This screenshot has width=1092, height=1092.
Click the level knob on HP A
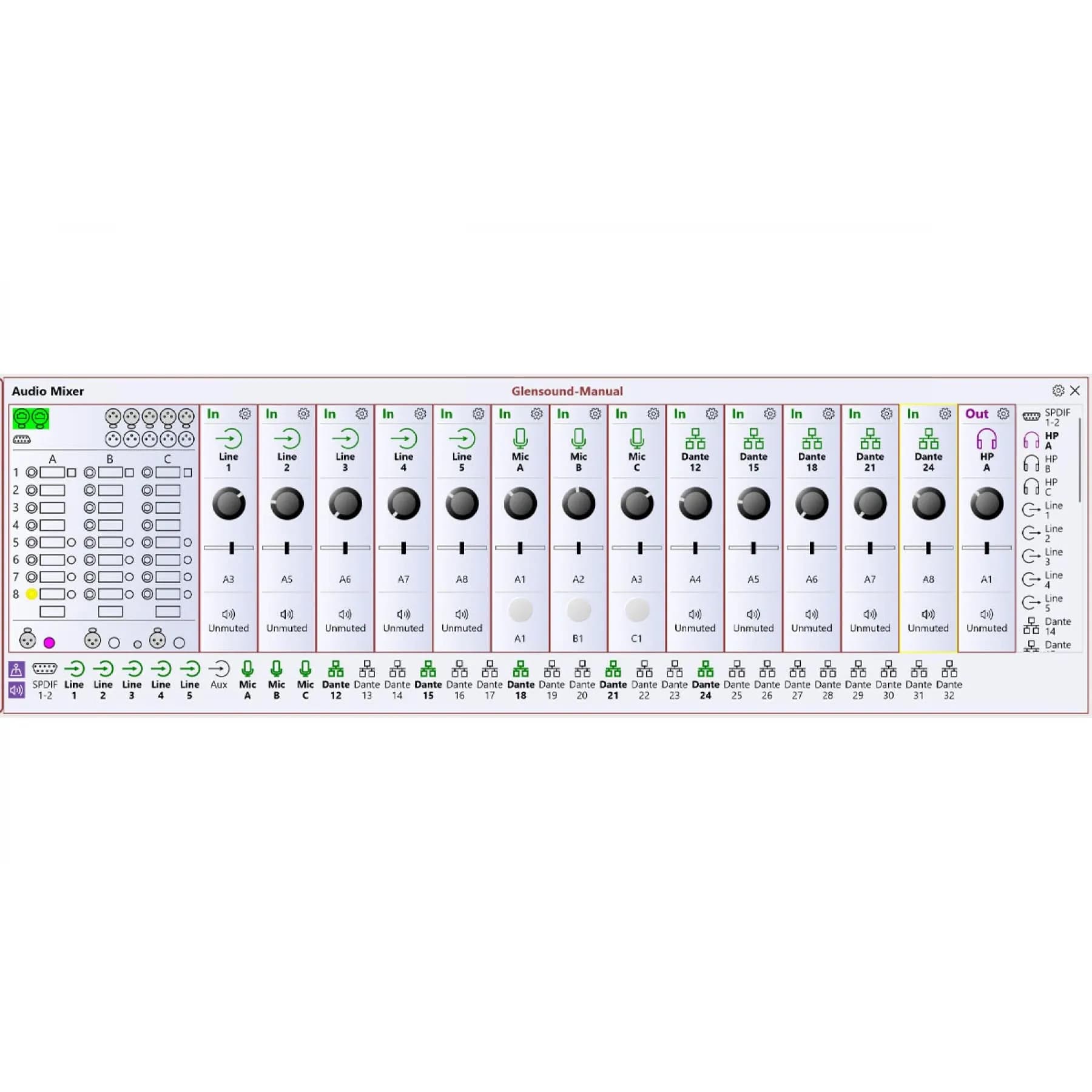(x=986, y=504)
